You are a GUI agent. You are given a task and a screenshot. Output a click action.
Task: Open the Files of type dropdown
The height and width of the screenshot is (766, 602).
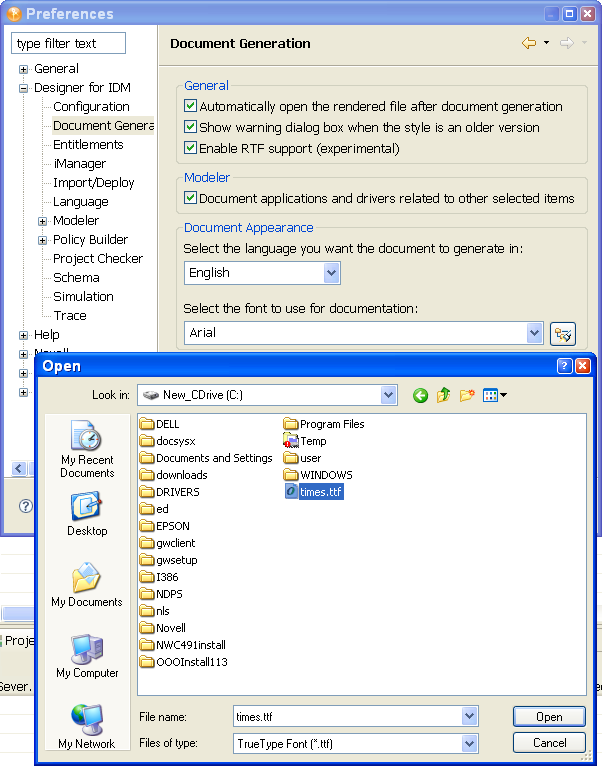(469, 744)
